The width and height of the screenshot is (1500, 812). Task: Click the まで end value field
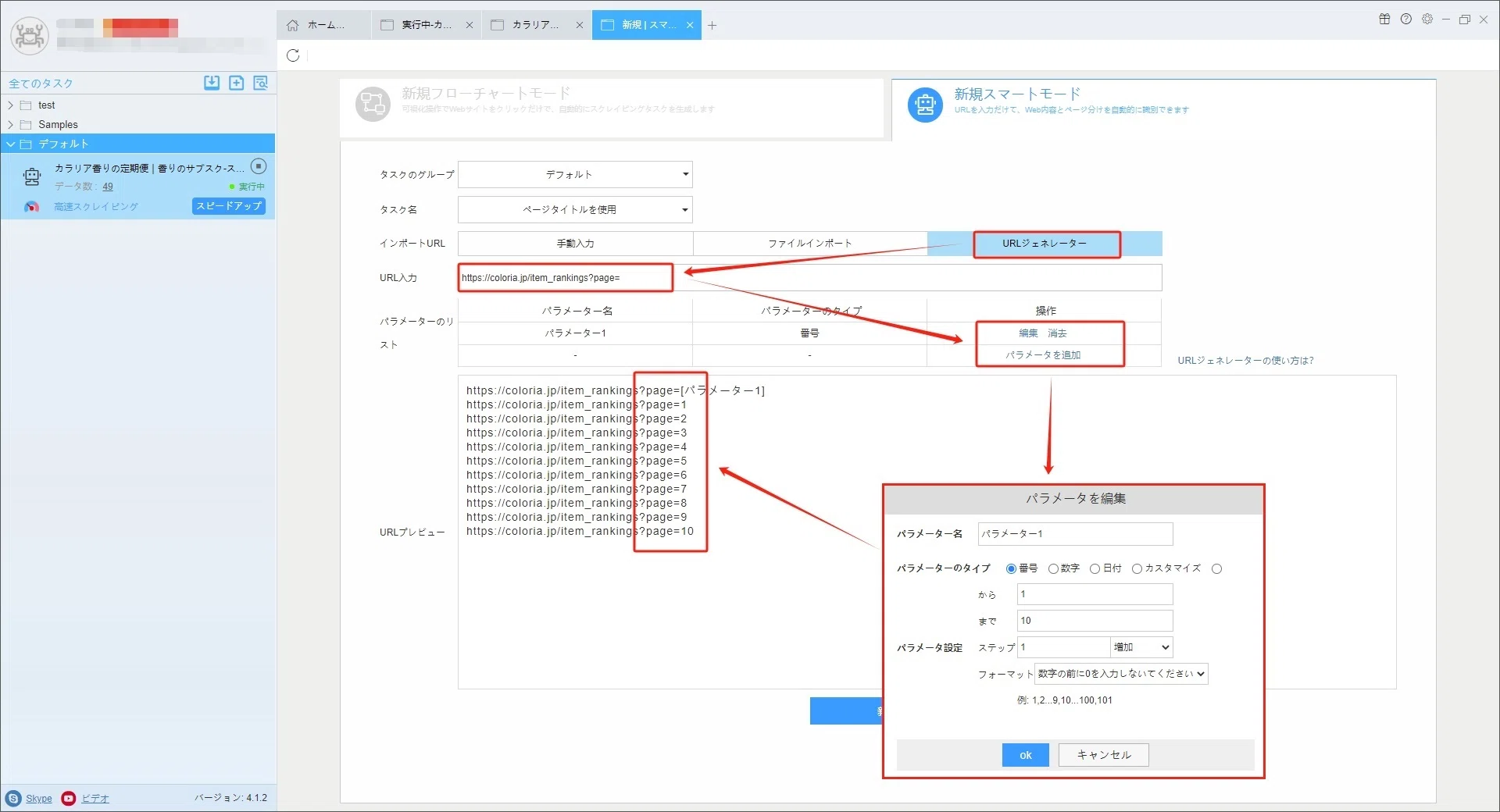pos(1095,621)
